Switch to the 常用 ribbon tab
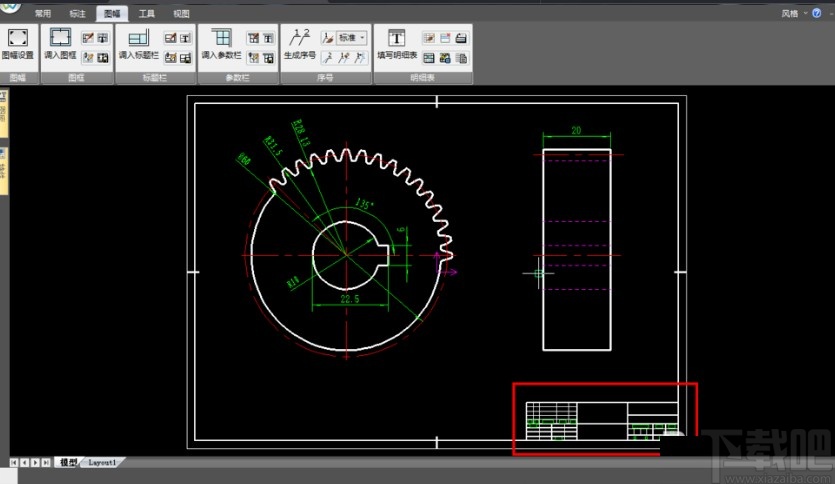835x484 pixels. tap(43, 14)
